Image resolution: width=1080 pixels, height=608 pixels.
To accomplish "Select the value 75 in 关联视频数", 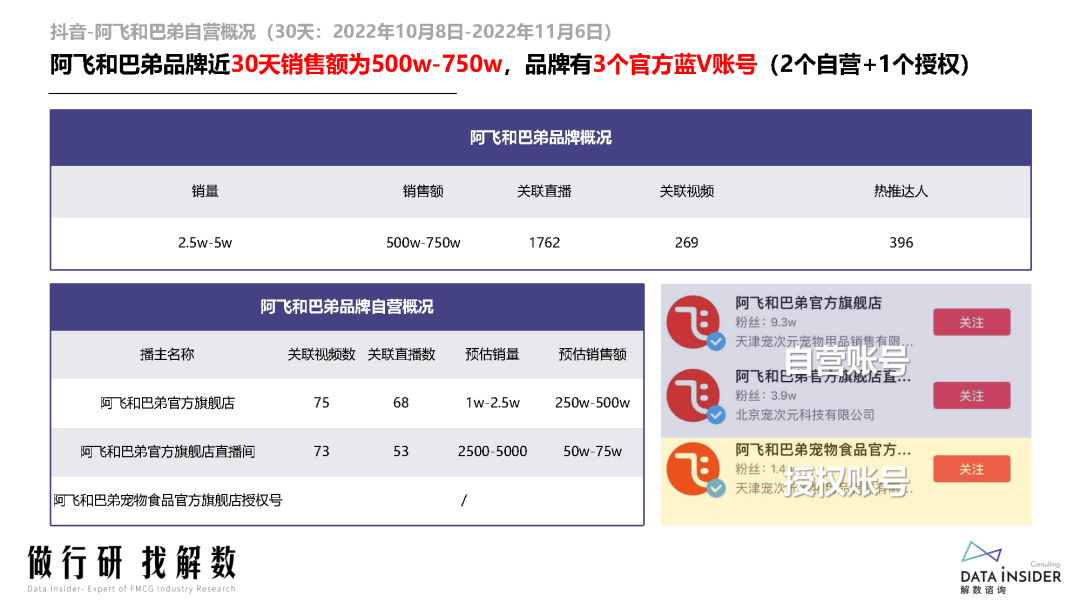I will pos(321,403).
